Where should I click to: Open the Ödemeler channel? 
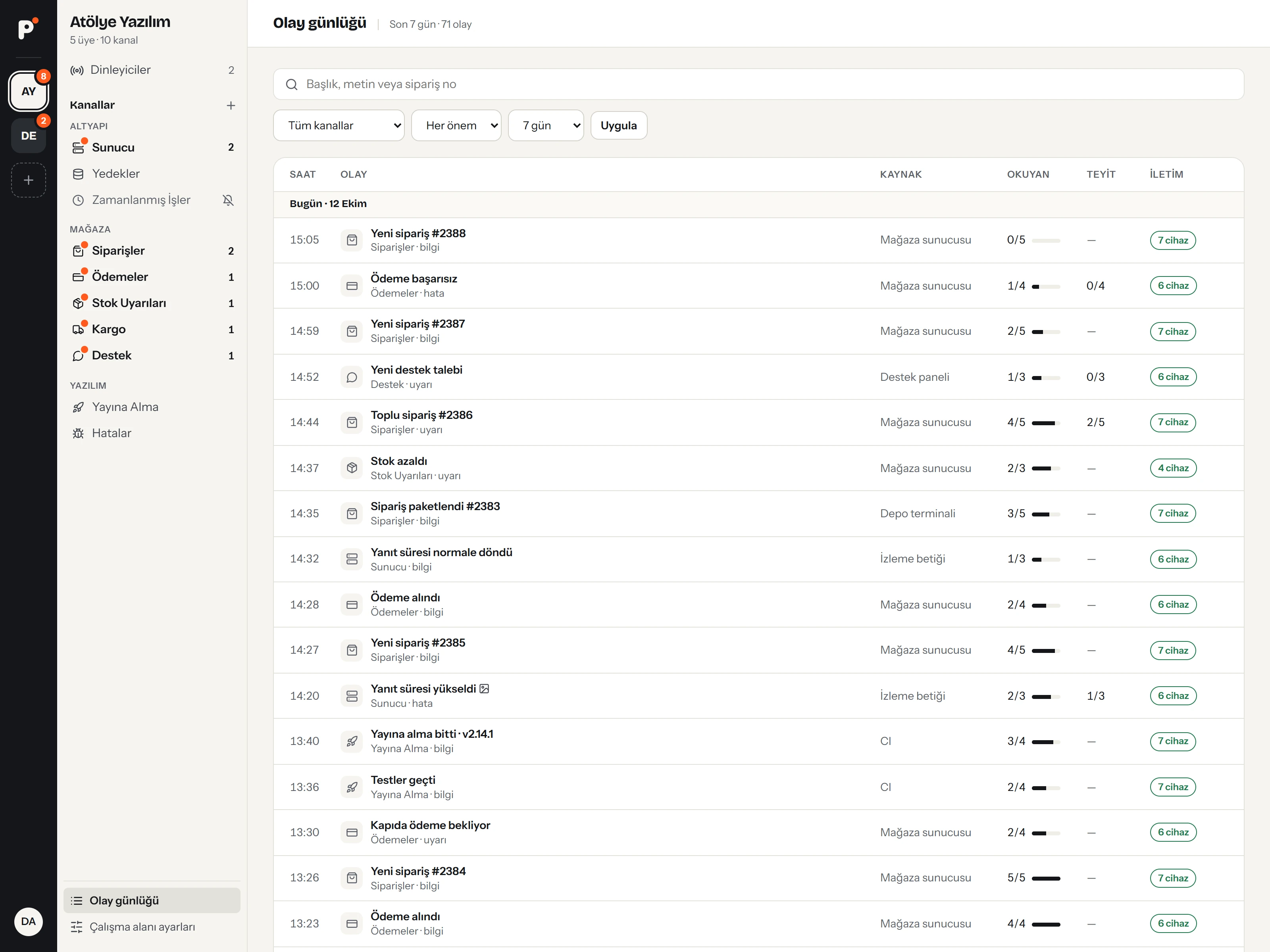(x=152, y=277)
